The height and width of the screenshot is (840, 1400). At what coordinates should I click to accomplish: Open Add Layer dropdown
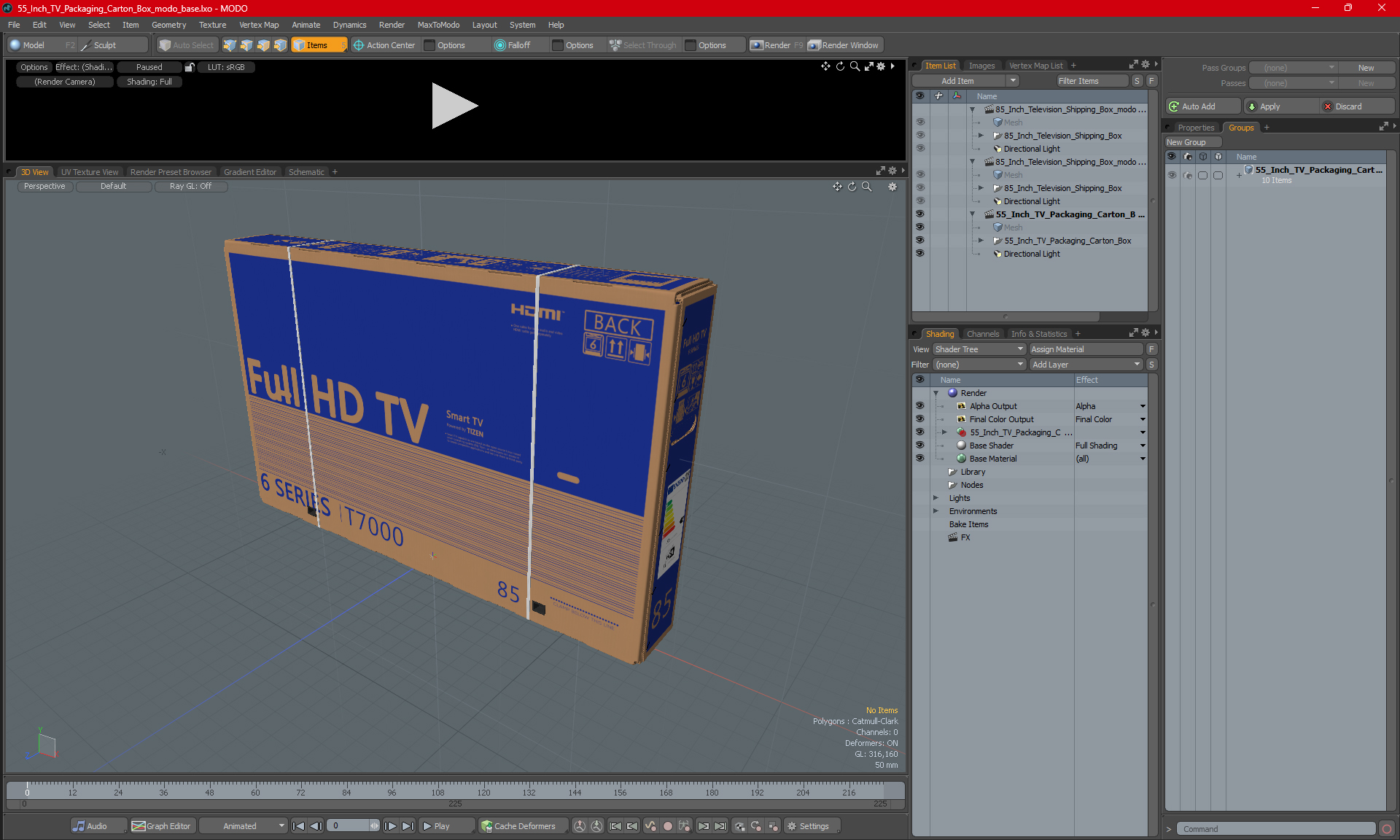point(1086,365)
